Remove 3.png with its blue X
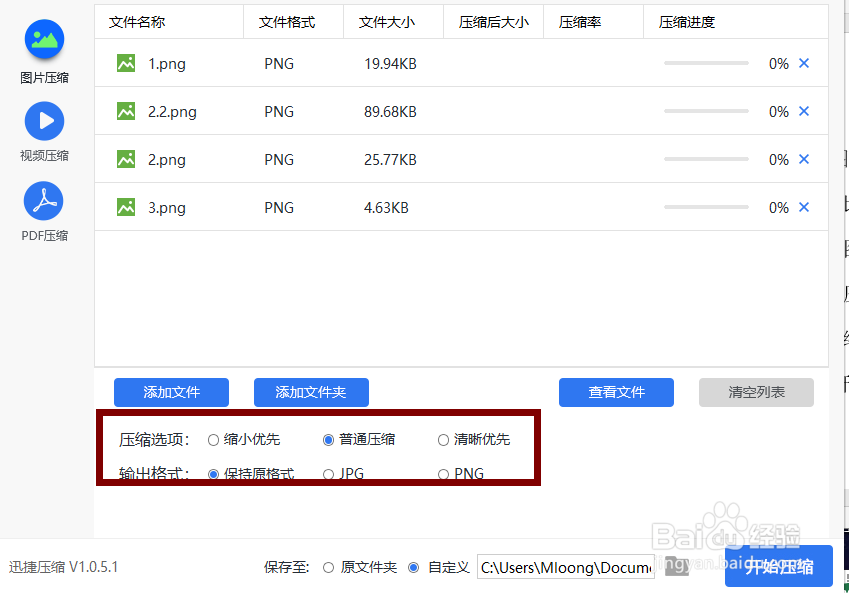The width and height of the screenshot is (849, 593). (x=804, y=207)
